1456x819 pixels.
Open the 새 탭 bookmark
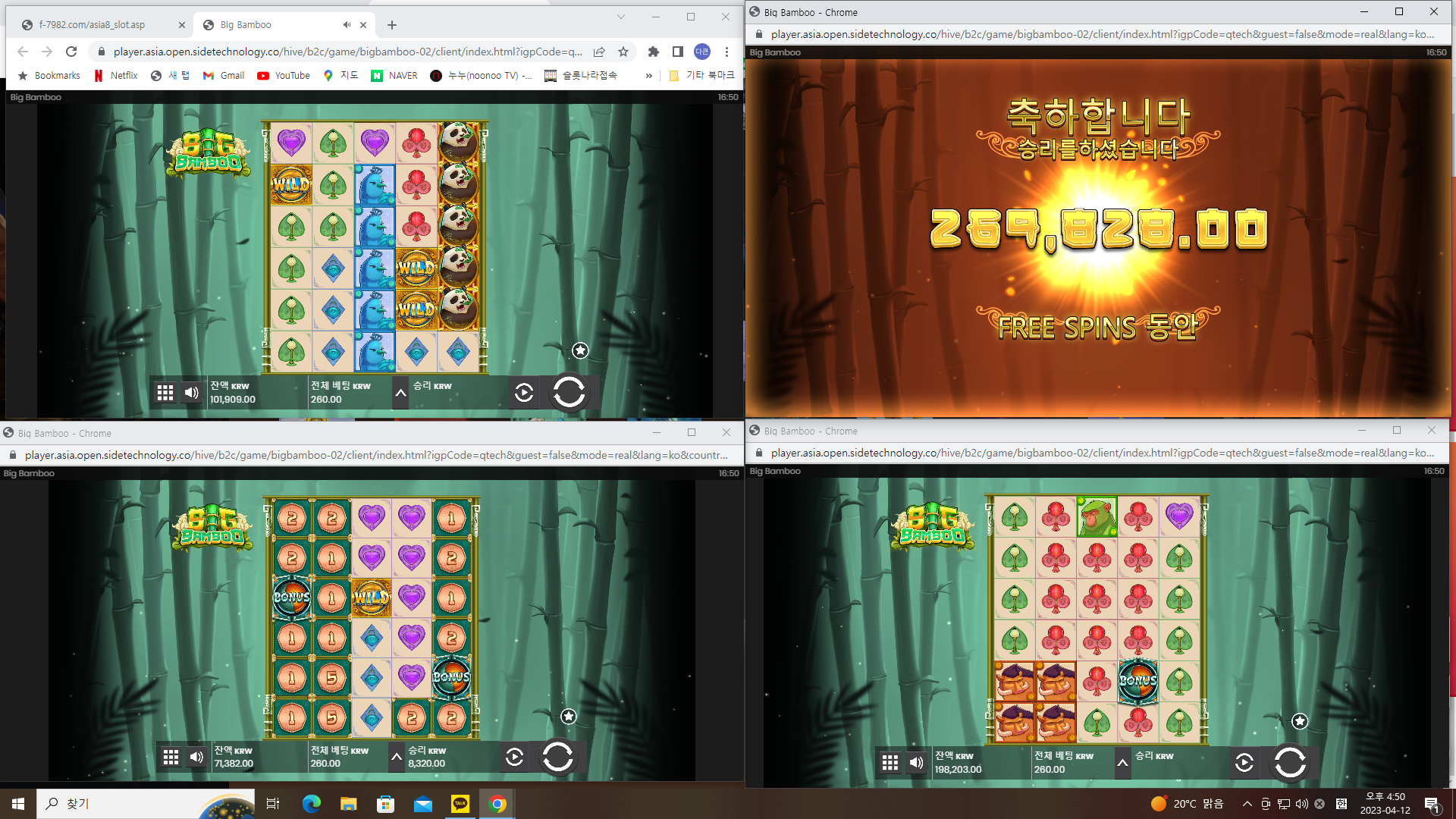[x=171, y=75]
